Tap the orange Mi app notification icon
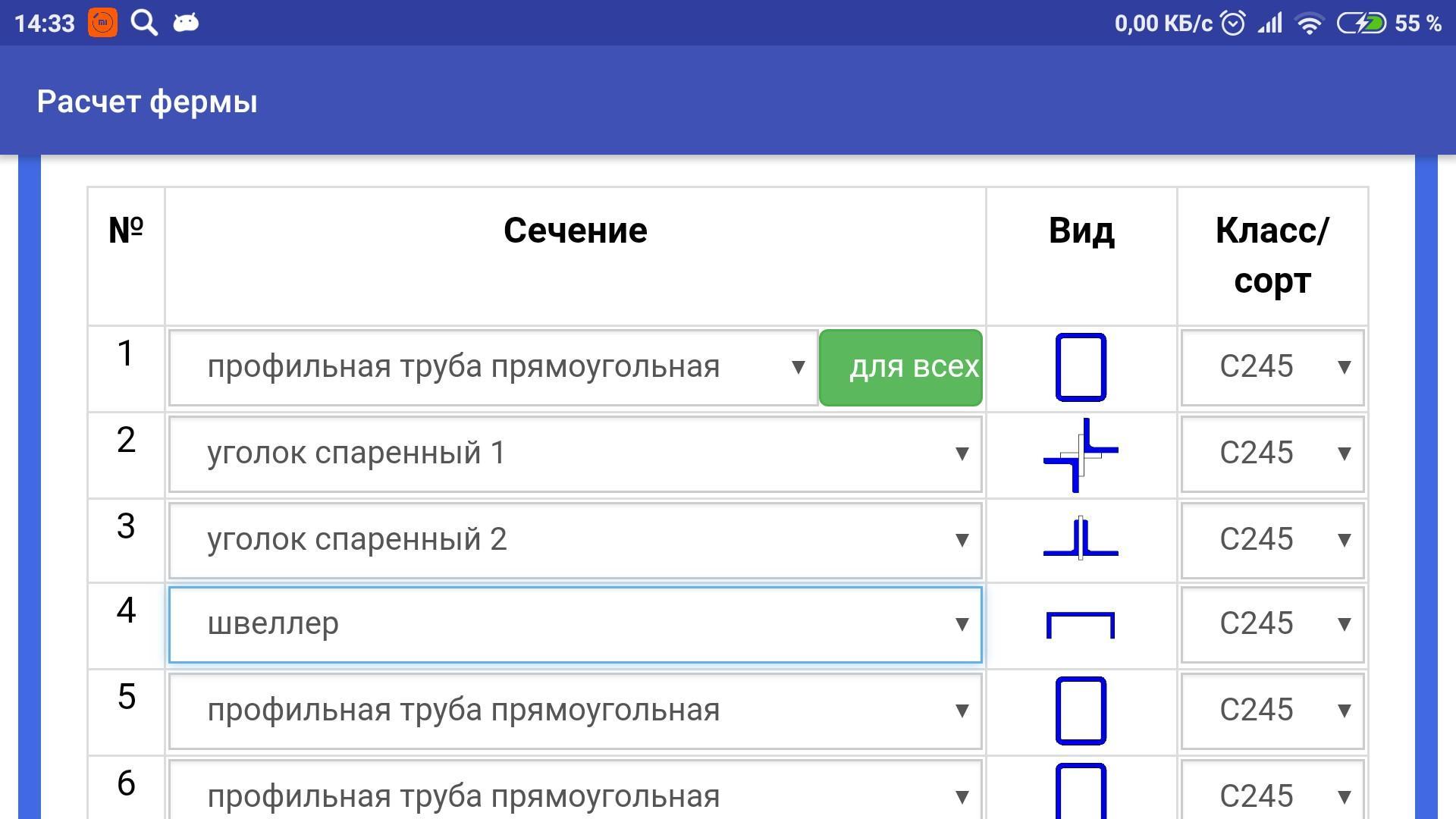 [102, 23]
